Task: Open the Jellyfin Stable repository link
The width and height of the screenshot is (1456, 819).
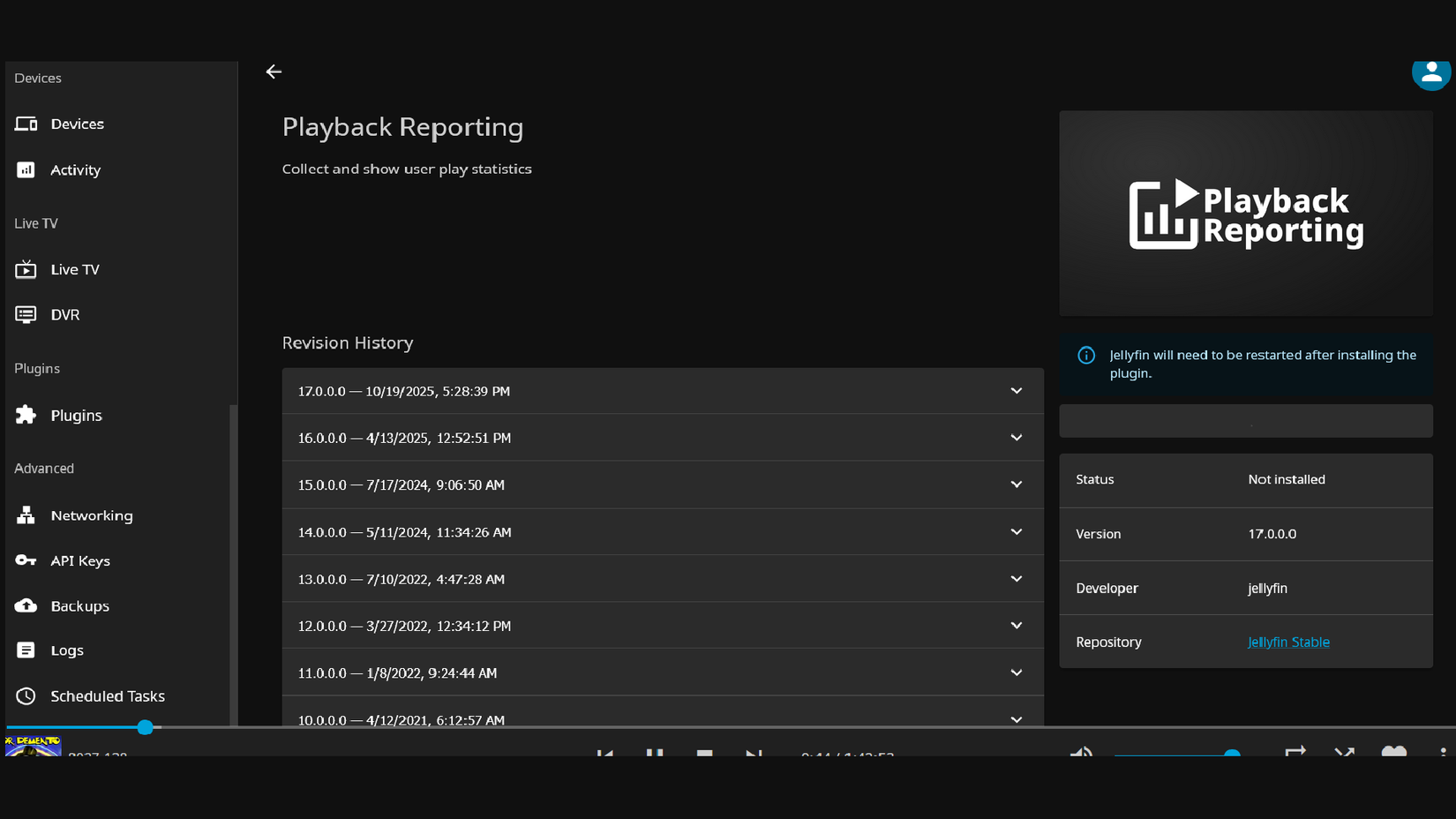Action: [x=1288, y=642]
